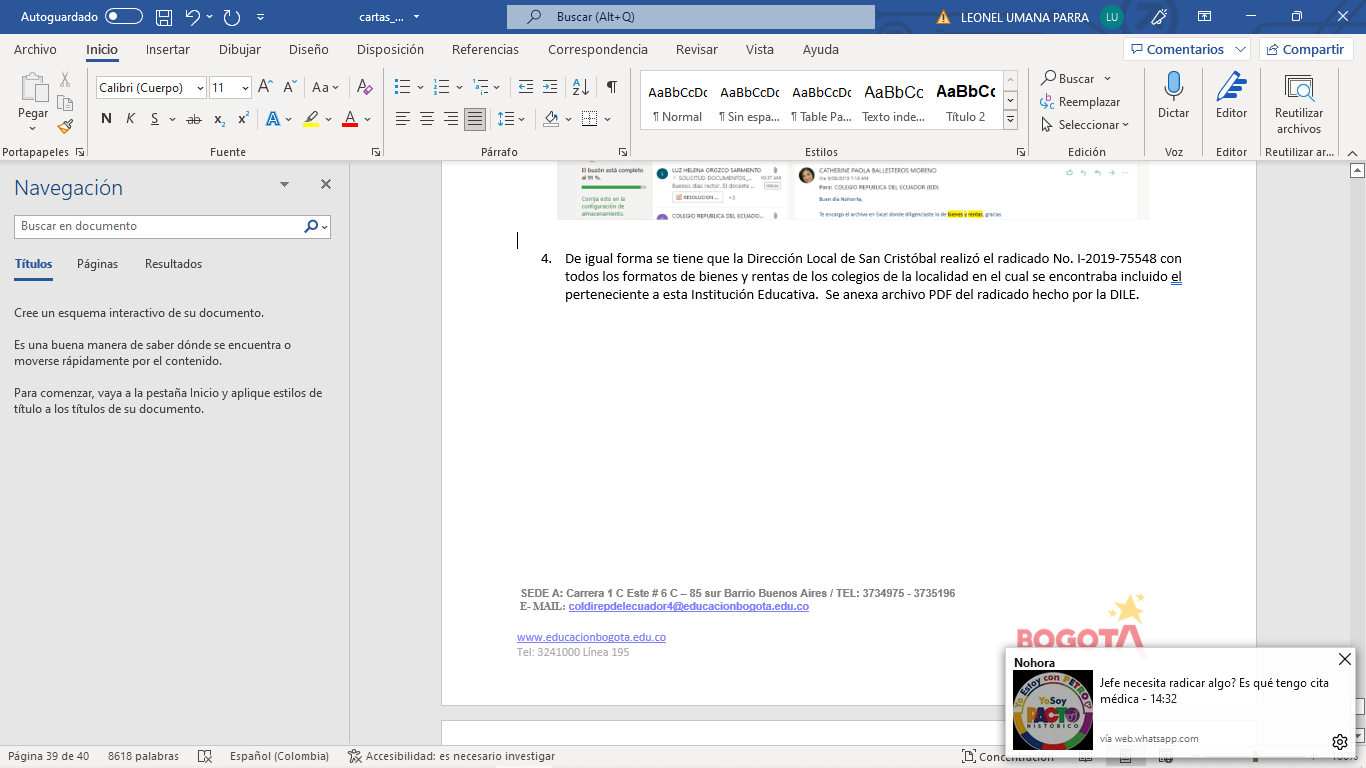The height and width of the screenshot is (768, 1366).
Task: Click the Compartir button
Action: click(x=1305, y=49)
